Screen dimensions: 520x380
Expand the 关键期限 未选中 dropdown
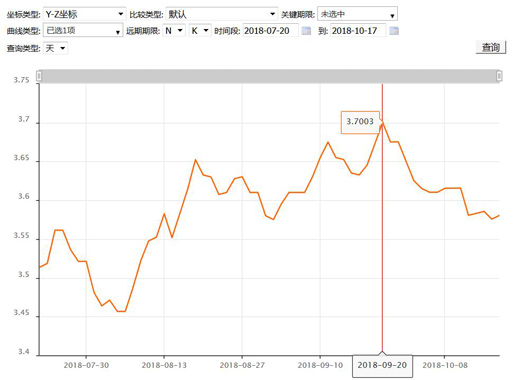(x=357, y=14)
